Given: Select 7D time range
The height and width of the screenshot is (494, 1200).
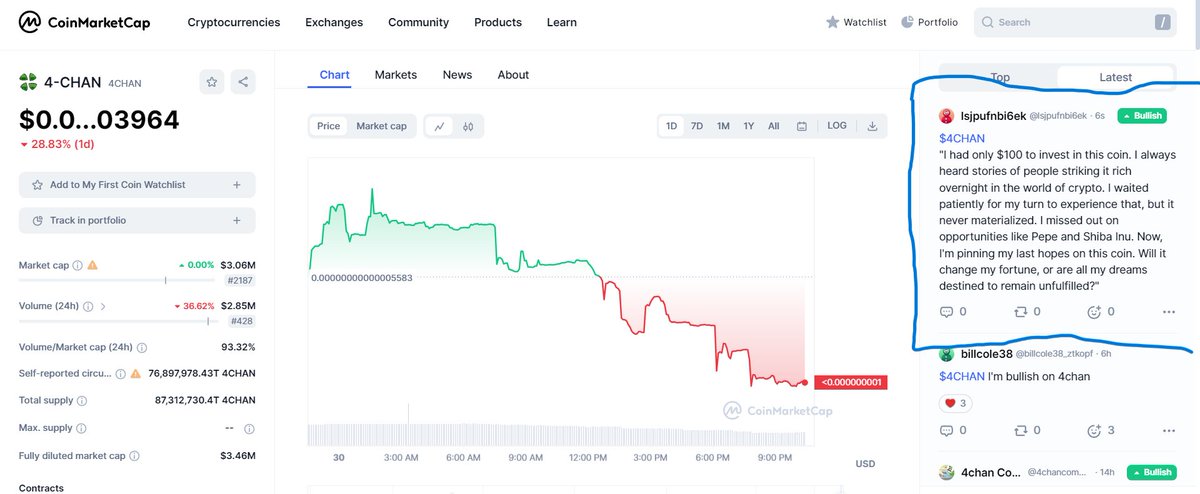Looking at the screenshot, I should pyautogui.click(x=697, y=126).
